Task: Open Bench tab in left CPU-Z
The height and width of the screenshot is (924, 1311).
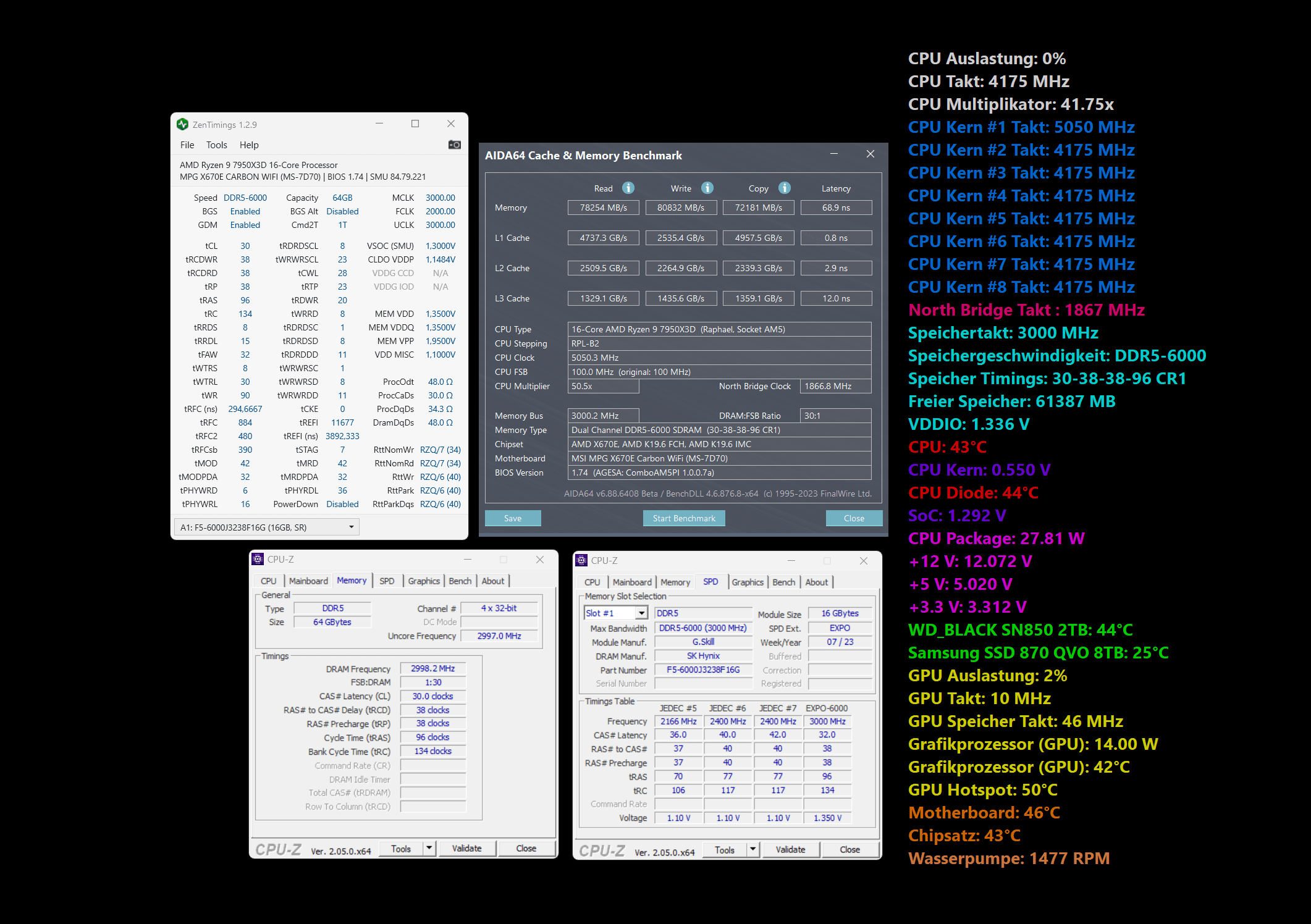Action: [460, 581]
